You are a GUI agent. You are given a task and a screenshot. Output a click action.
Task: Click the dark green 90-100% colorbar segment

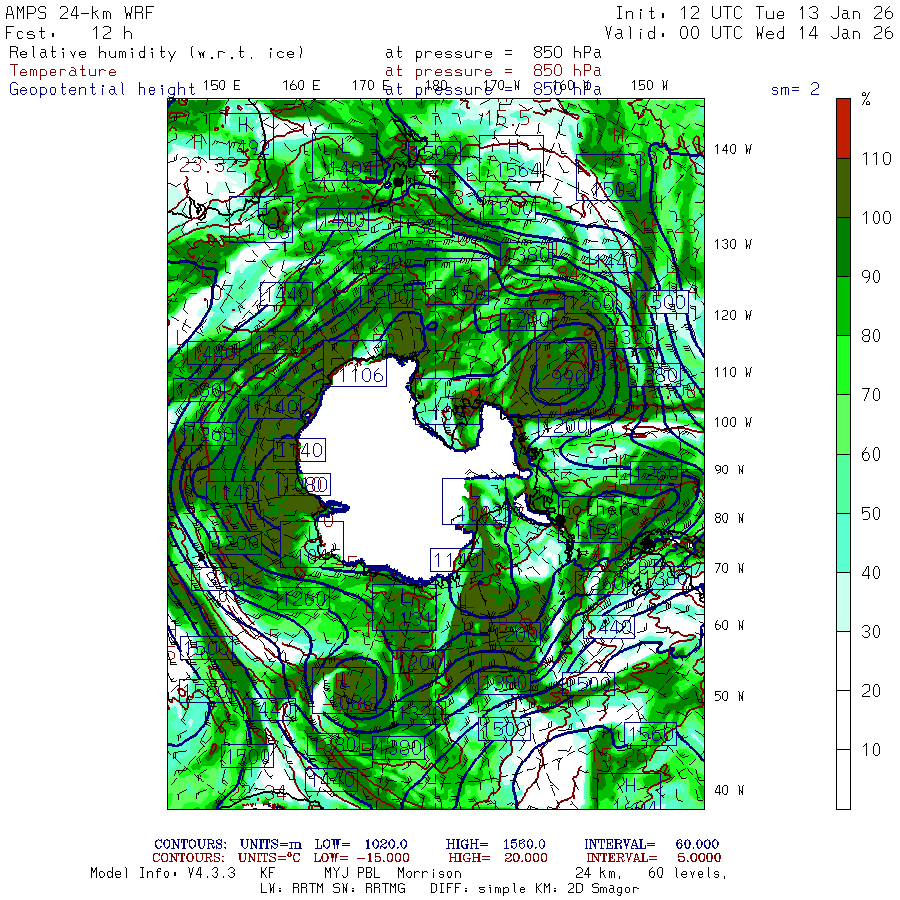[x=843, y=247]
